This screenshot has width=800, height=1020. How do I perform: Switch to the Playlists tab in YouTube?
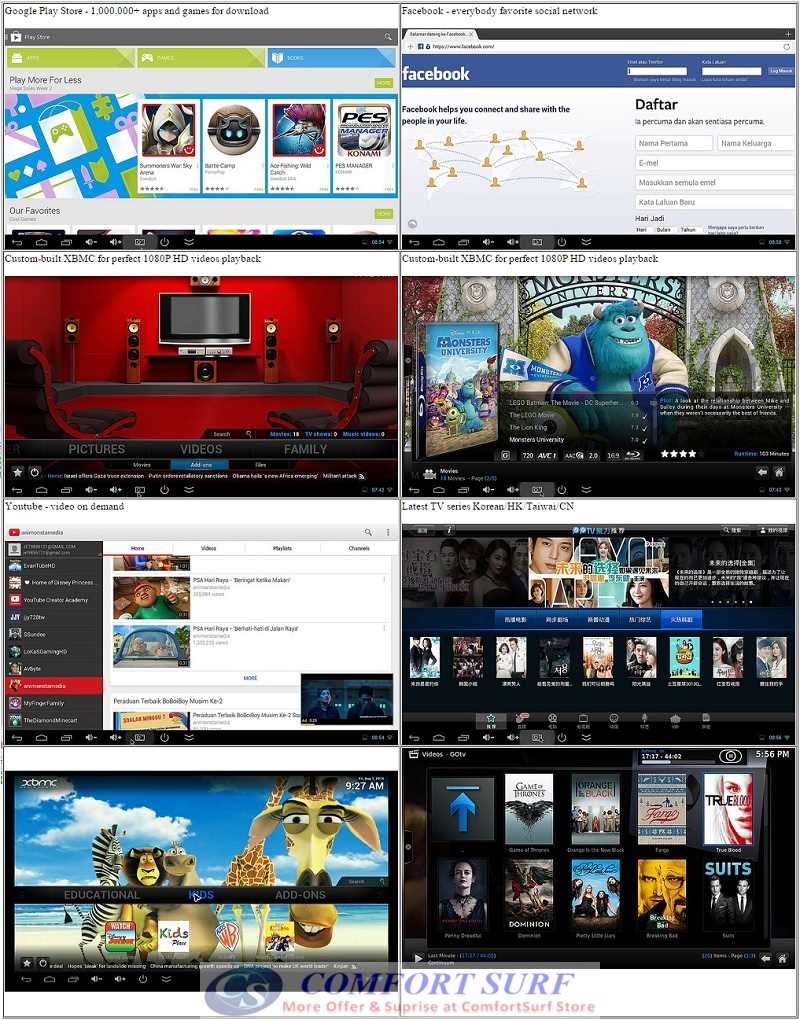(283, 548)
